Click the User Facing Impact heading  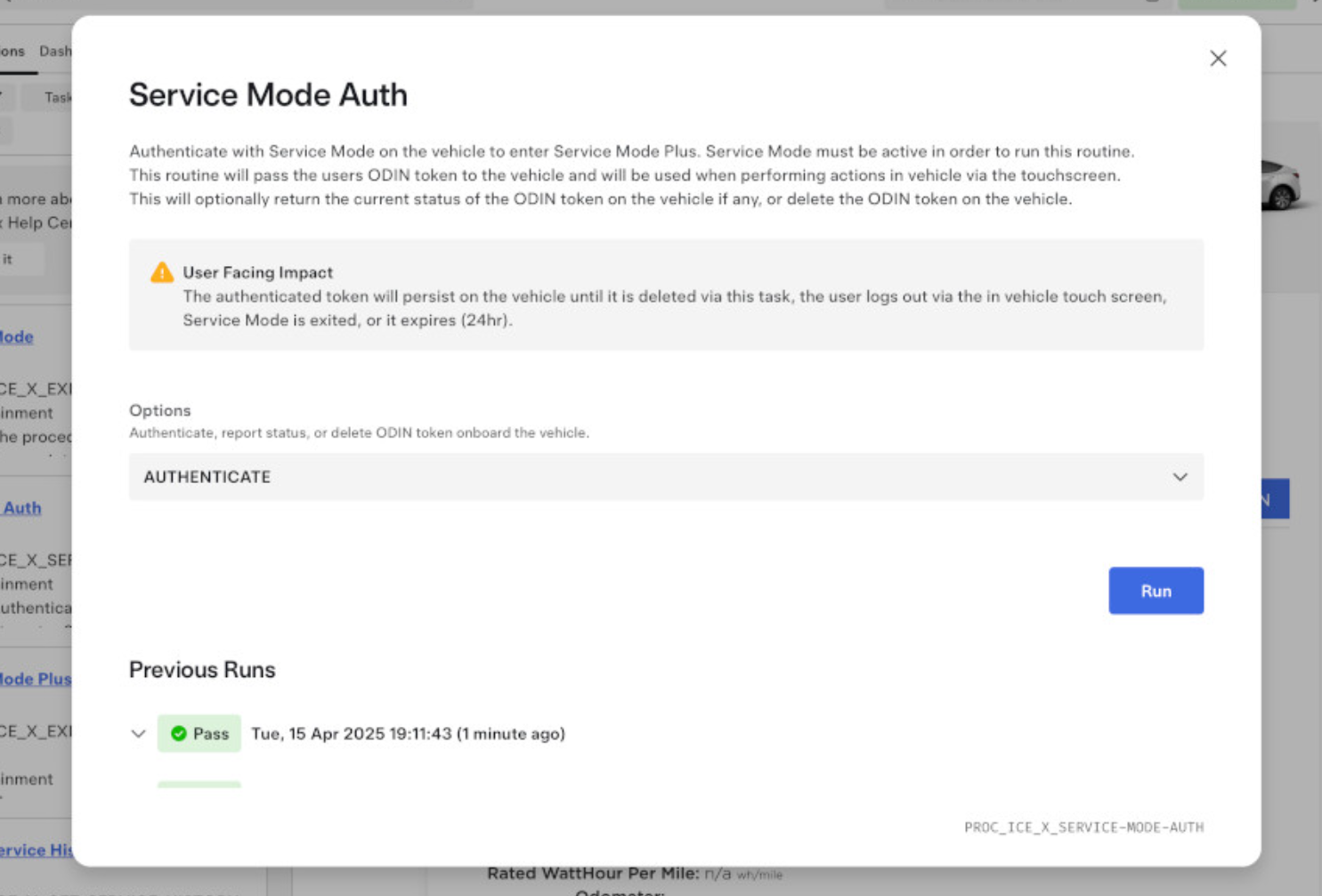257,272
